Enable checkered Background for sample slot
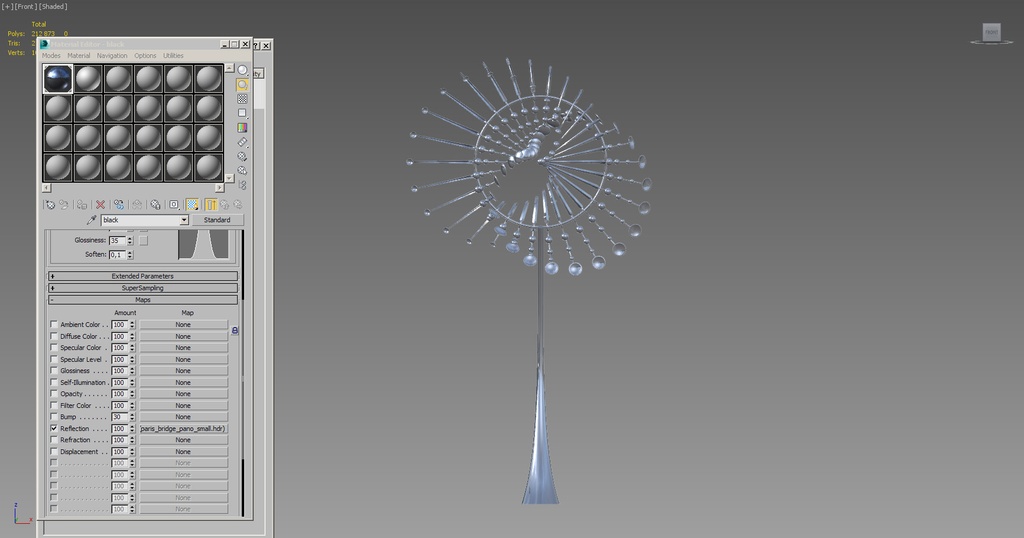Image resolution: width=1024 pixels, height=538 pixels. click(243, 99)
